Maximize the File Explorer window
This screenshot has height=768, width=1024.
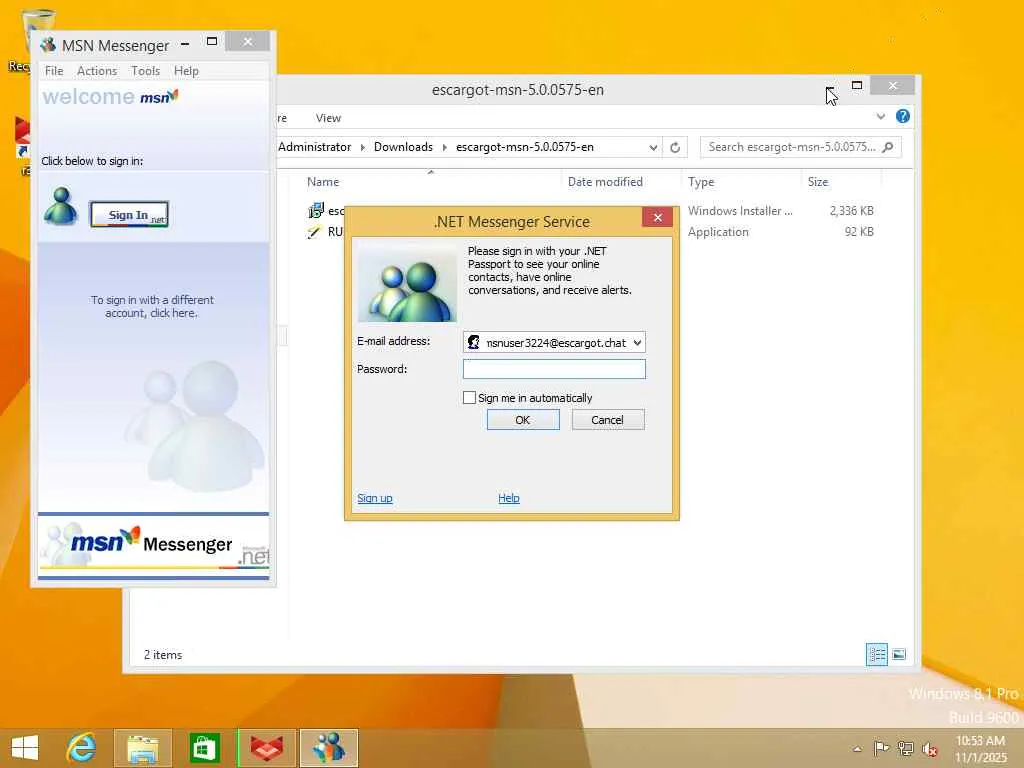point(857,85)
